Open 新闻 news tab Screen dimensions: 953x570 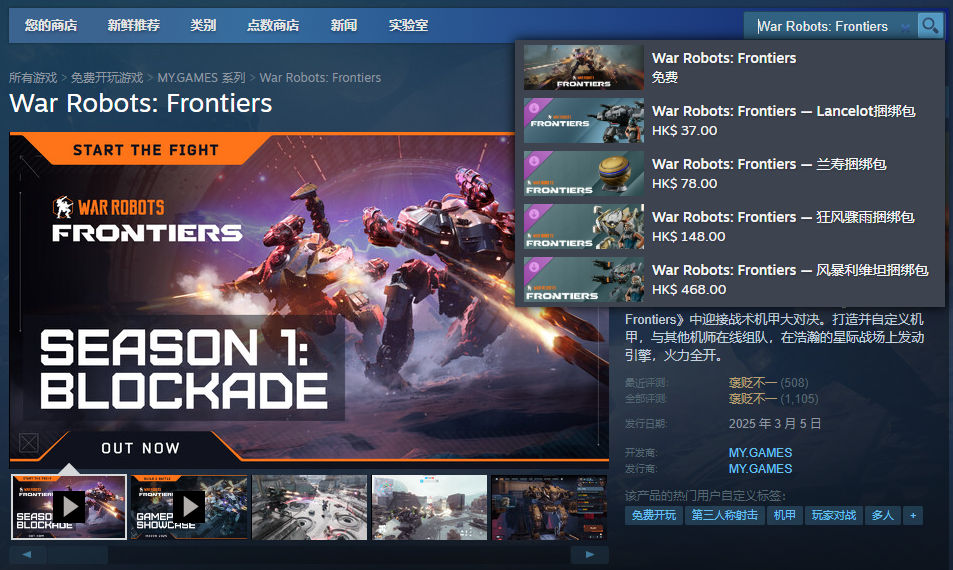point(344,26)
